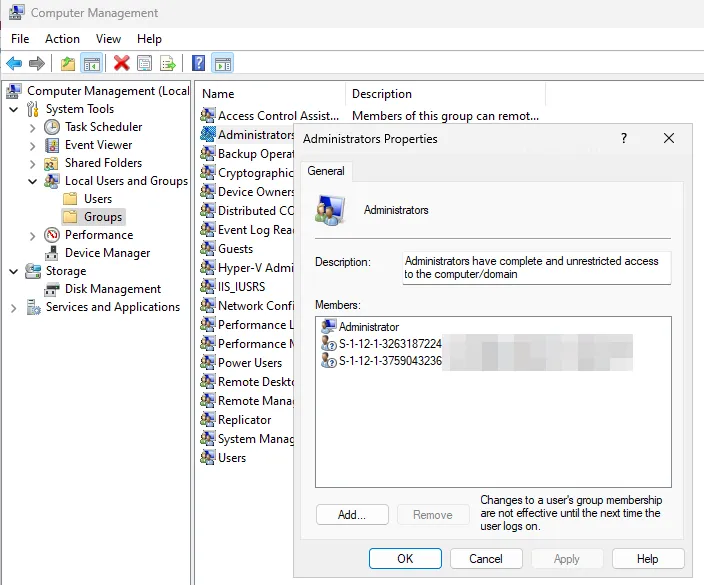Click the Add... button
The image size is (704, 585).
coord(352,515)
